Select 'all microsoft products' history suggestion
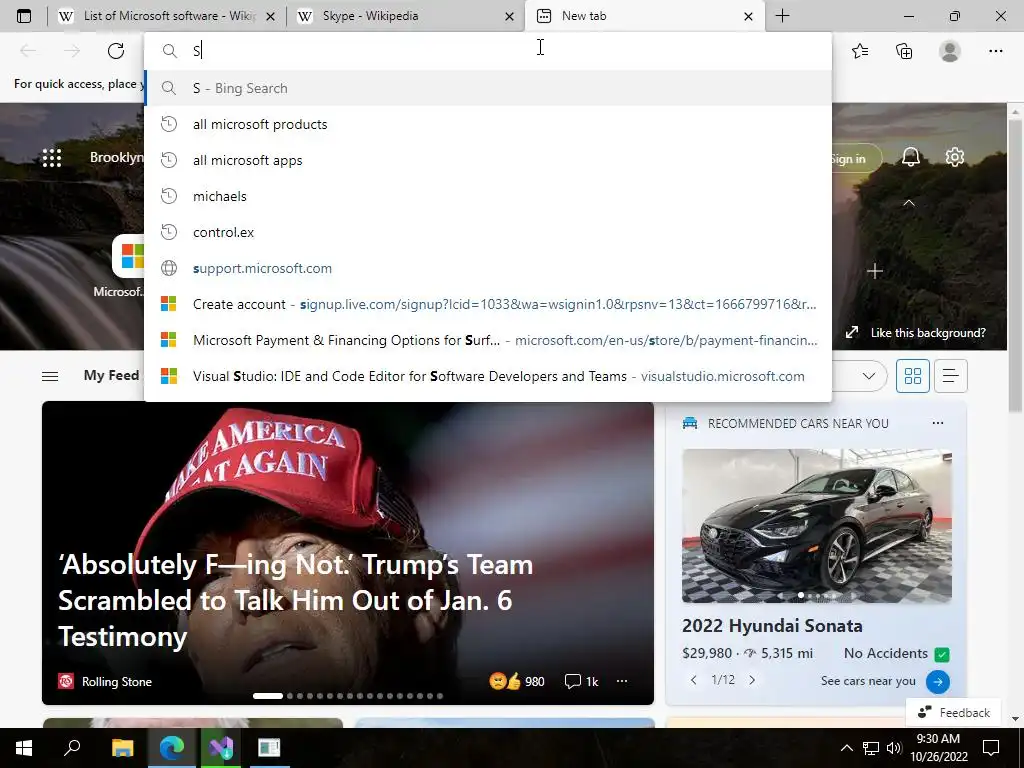Viewport: 1024px width, 768px height. point(488,124)
